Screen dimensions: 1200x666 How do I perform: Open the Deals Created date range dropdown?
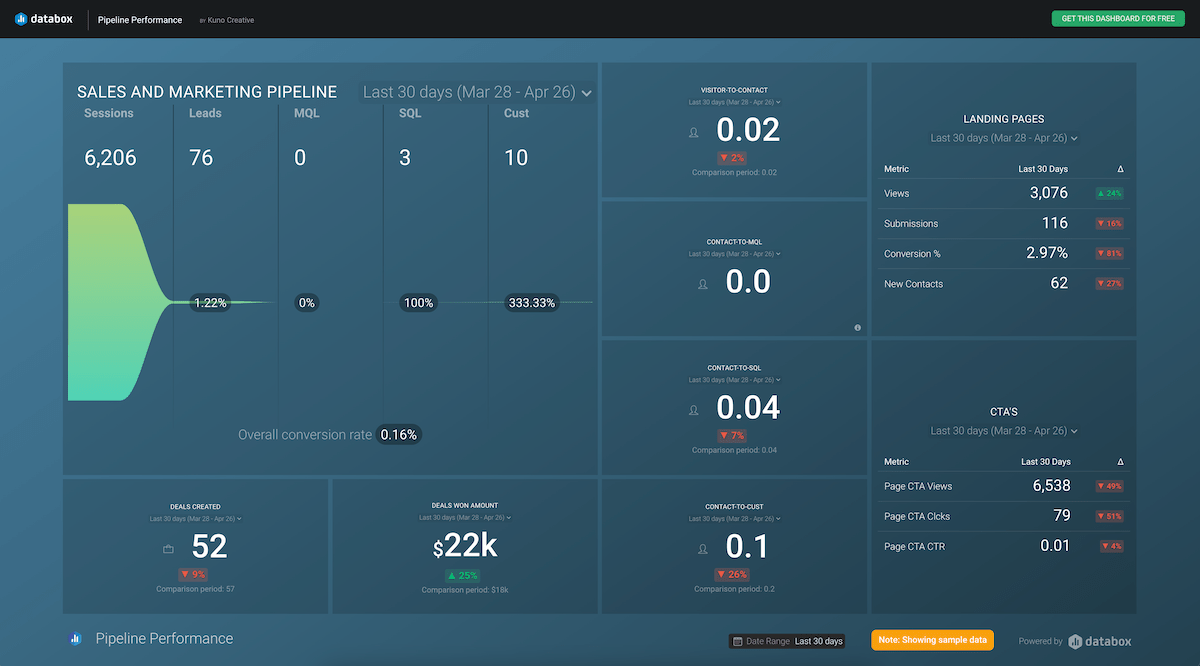[195, 519]
